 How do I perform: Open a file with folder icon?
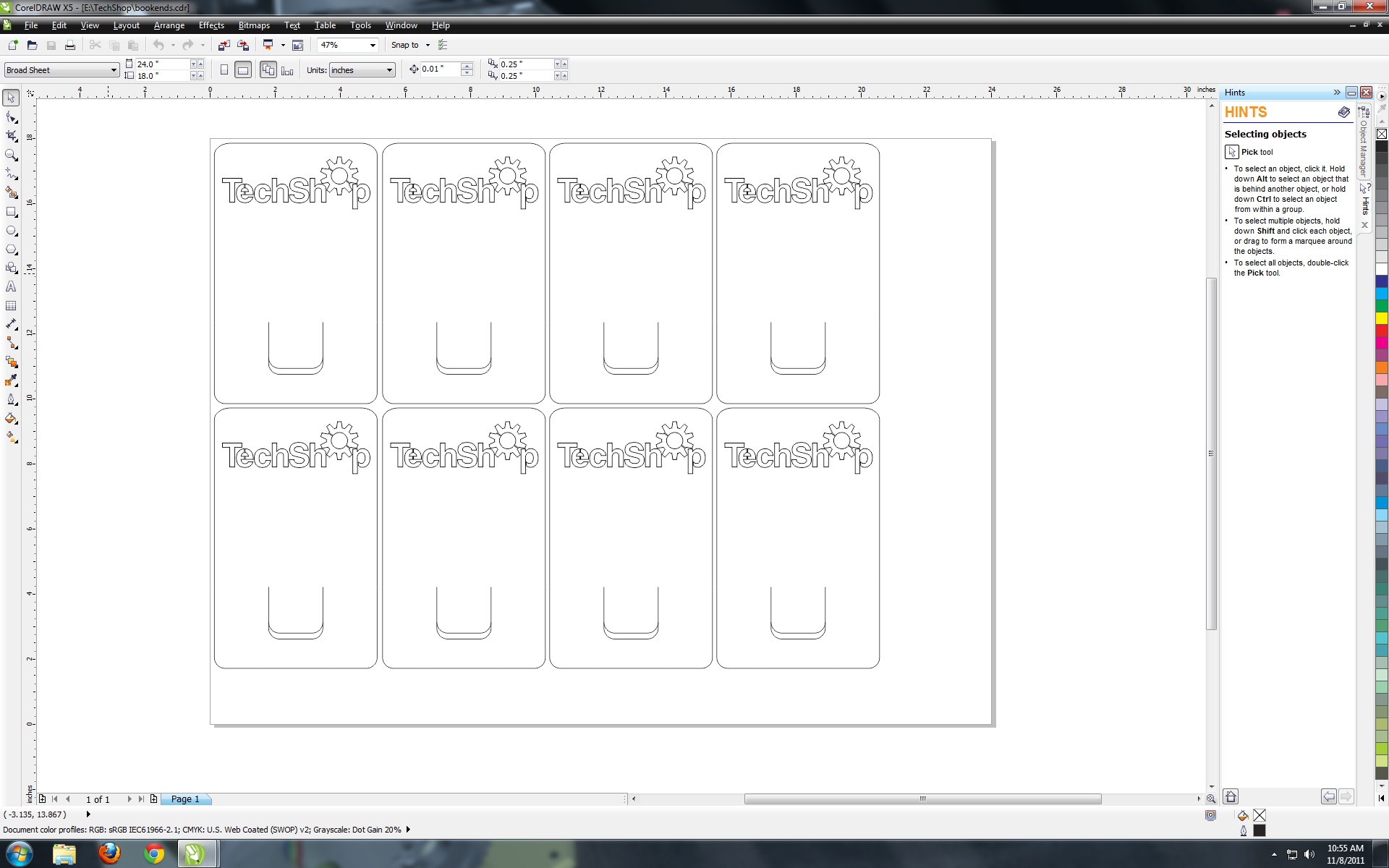point(32,45)
